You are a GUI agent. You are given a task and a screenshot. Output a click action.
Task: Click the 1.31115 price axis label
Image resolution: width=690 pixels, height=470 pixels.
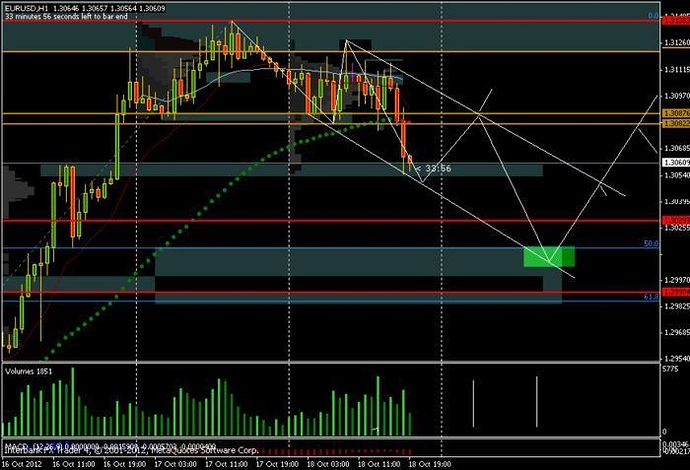click(677, 70)
